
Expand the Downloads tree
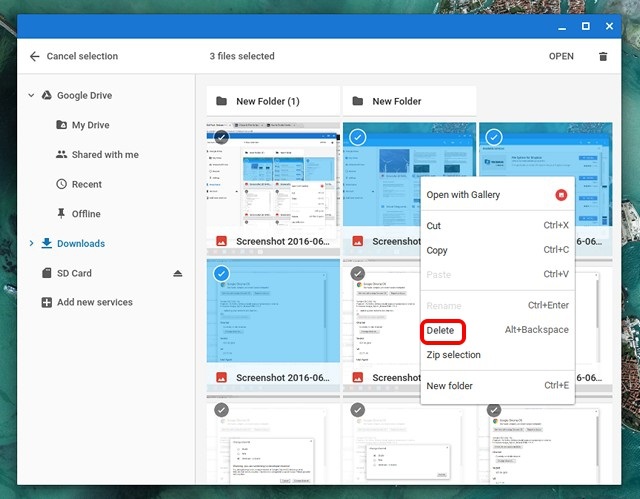[x=31, y=243]
